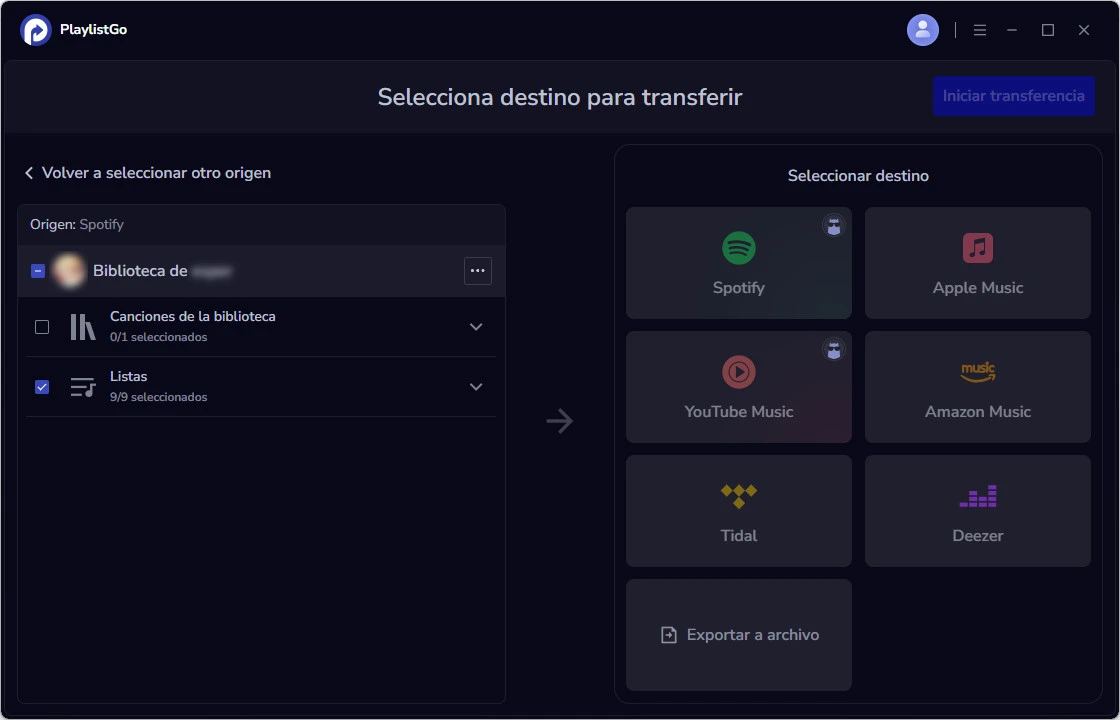Expand Canciones de la biblioteca section
The width and height of the screenshot is (1120, 720).
click(476, 326)
